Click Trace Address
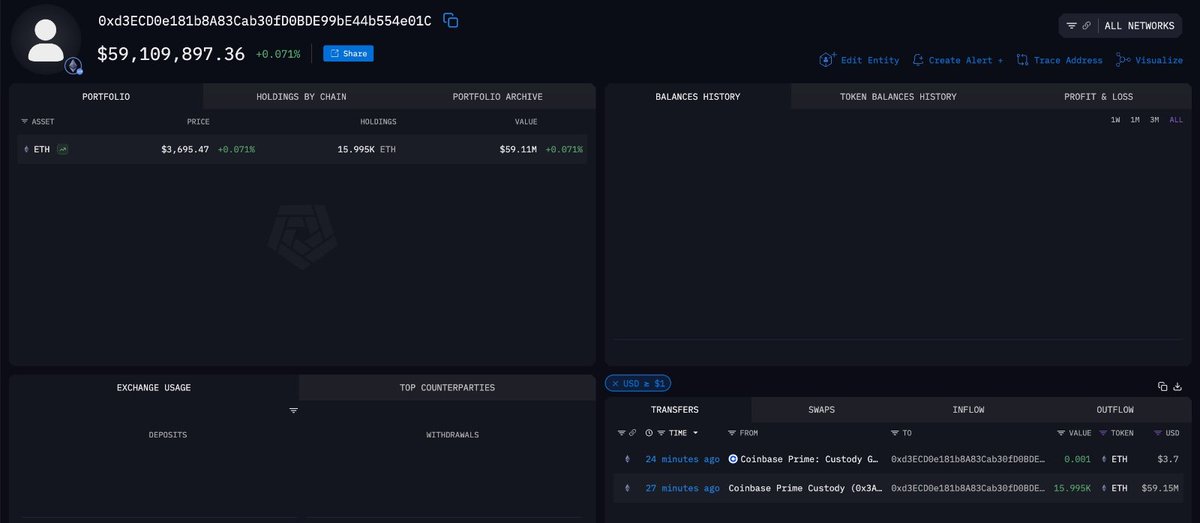The image size is (1200, 523). click(1059, 60)
